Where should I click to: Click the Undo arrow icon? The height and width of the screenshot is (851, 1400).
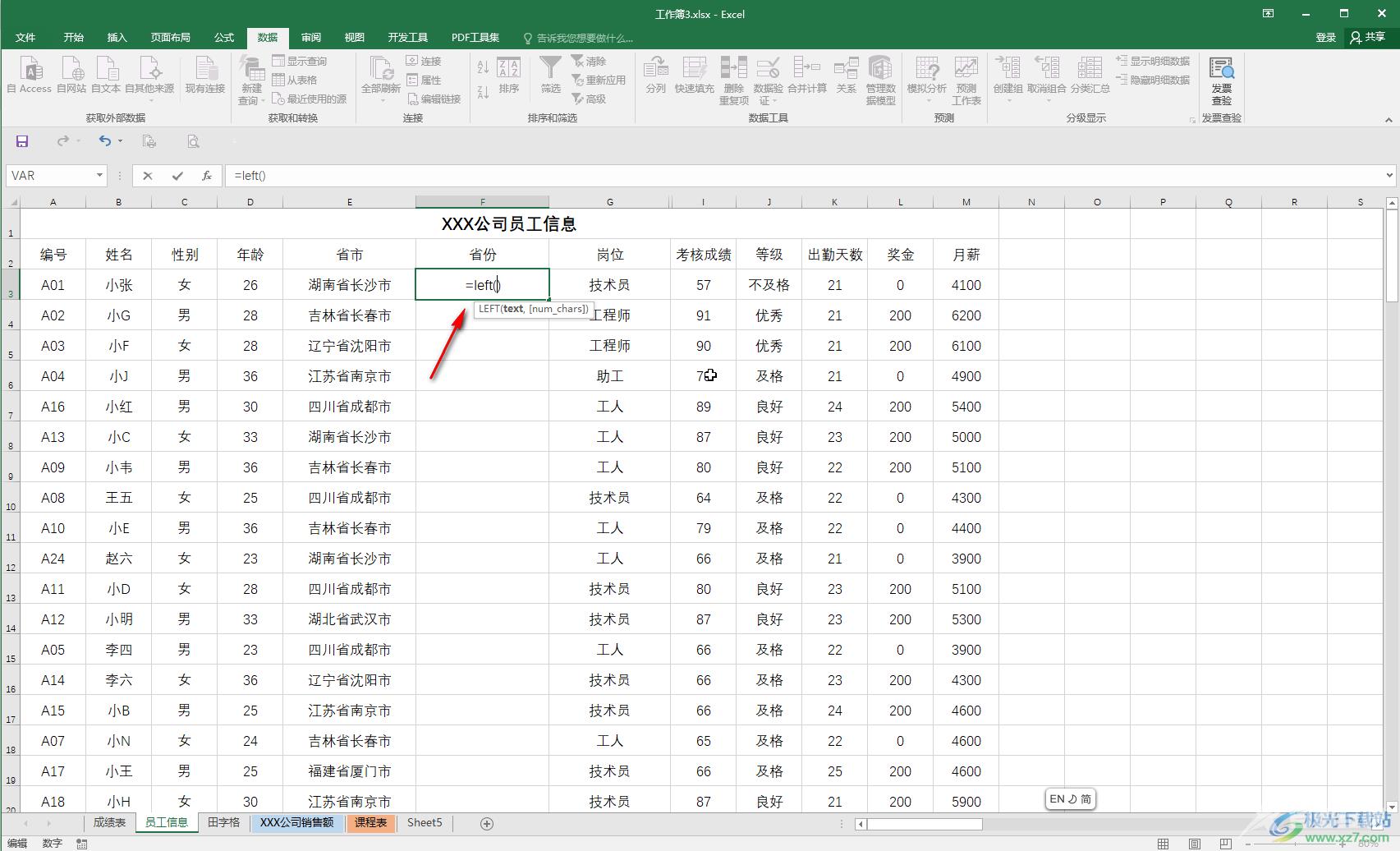[105, 141]
